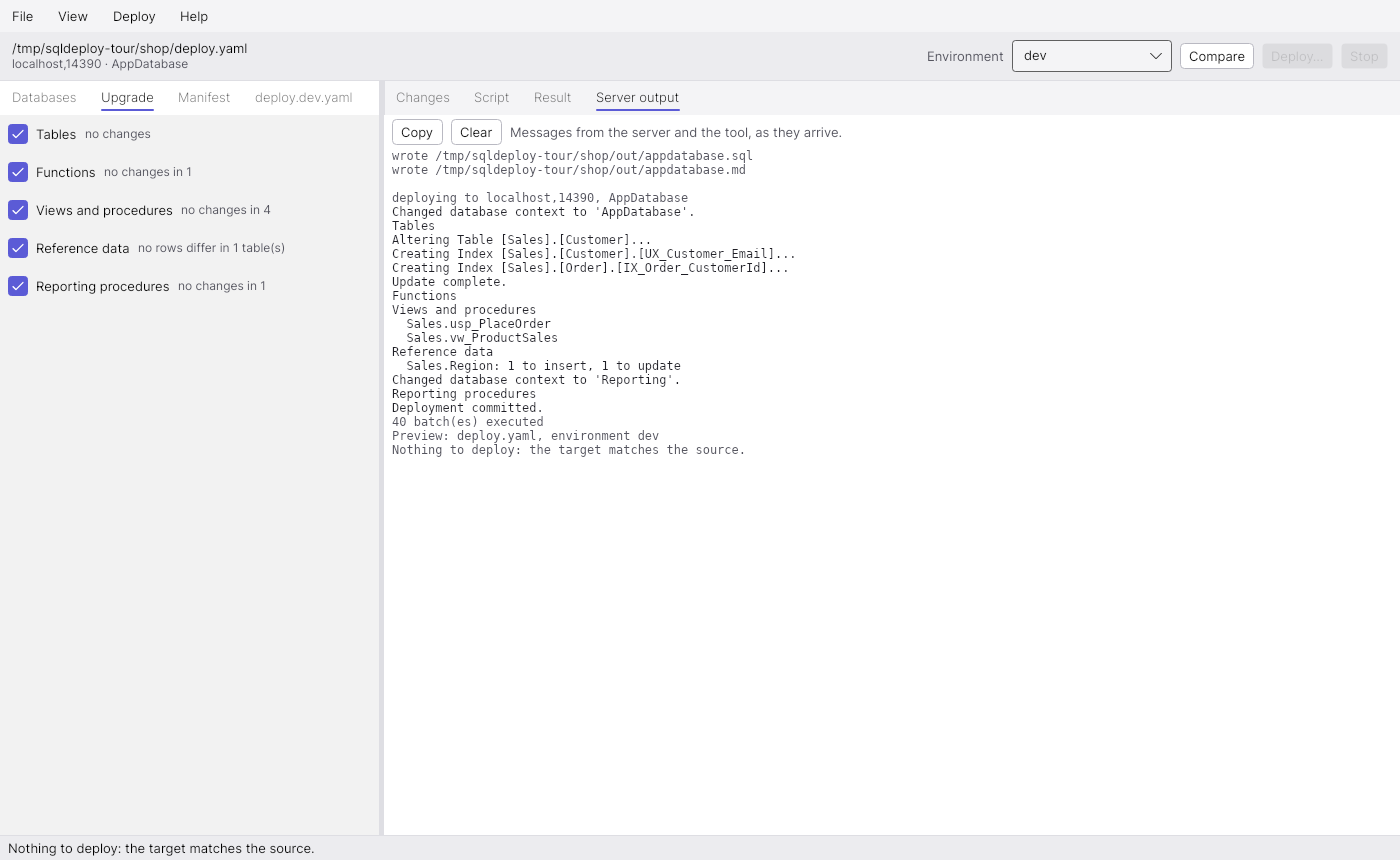Open the Script tab
1400x860 pixels.
pos(491,97)
